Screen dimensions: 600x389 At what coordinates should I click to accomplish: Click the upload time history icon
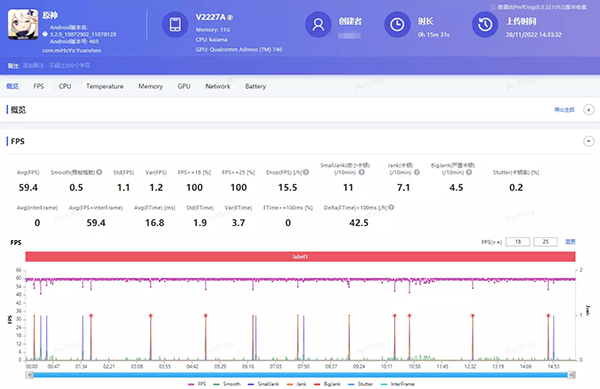485,24
